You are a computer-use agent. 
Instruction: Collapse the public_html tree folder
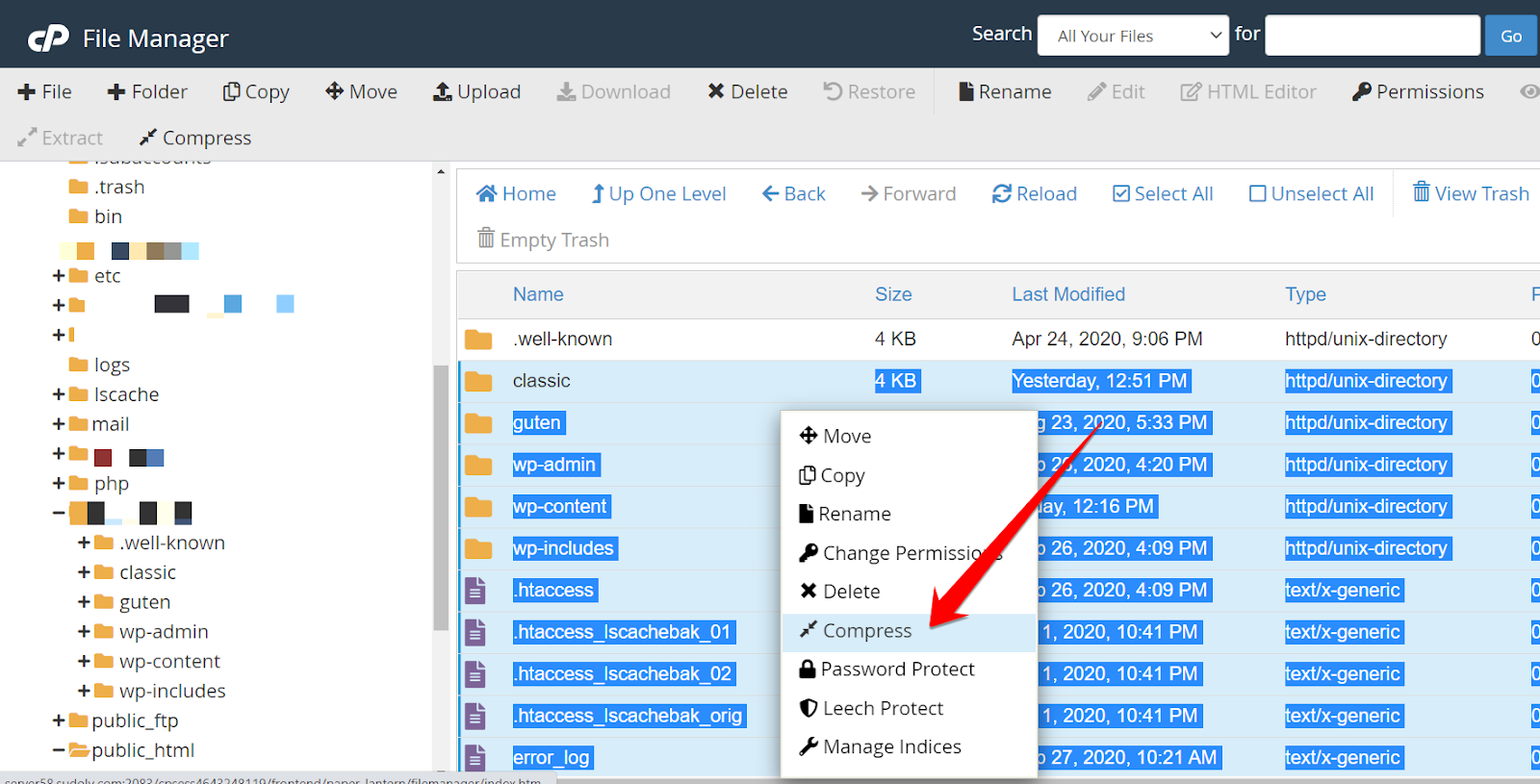59,750
